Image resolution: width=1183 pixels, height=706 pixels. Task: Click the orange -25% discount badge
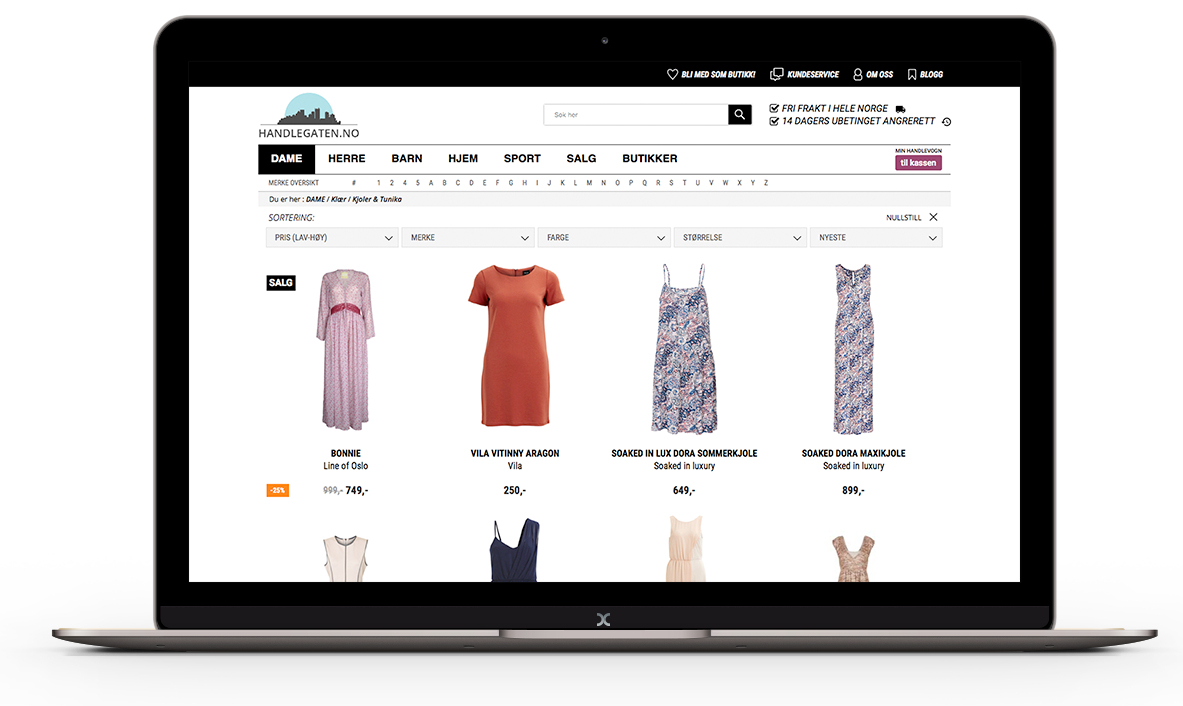278,490
